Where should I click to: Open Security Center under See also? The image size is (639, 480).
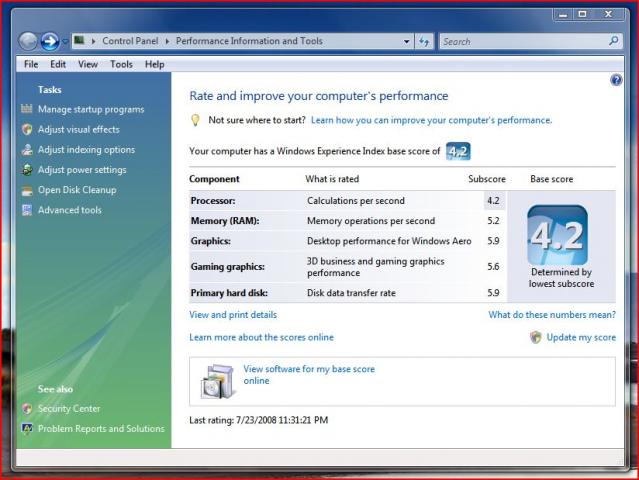coord(69,408)
